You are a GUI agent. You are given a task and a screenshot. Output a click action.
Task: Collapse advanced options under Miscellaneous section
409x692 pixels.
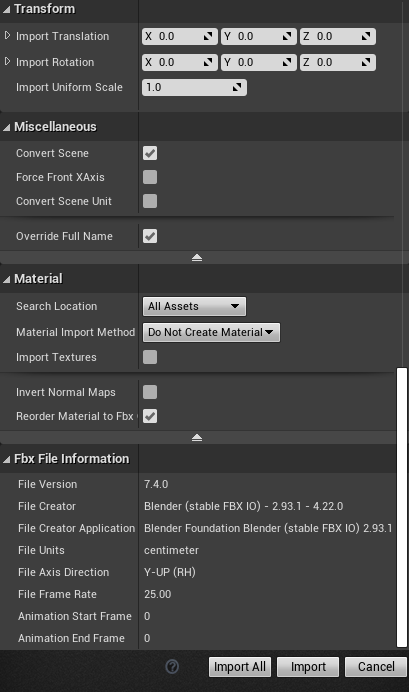point(197,257)
